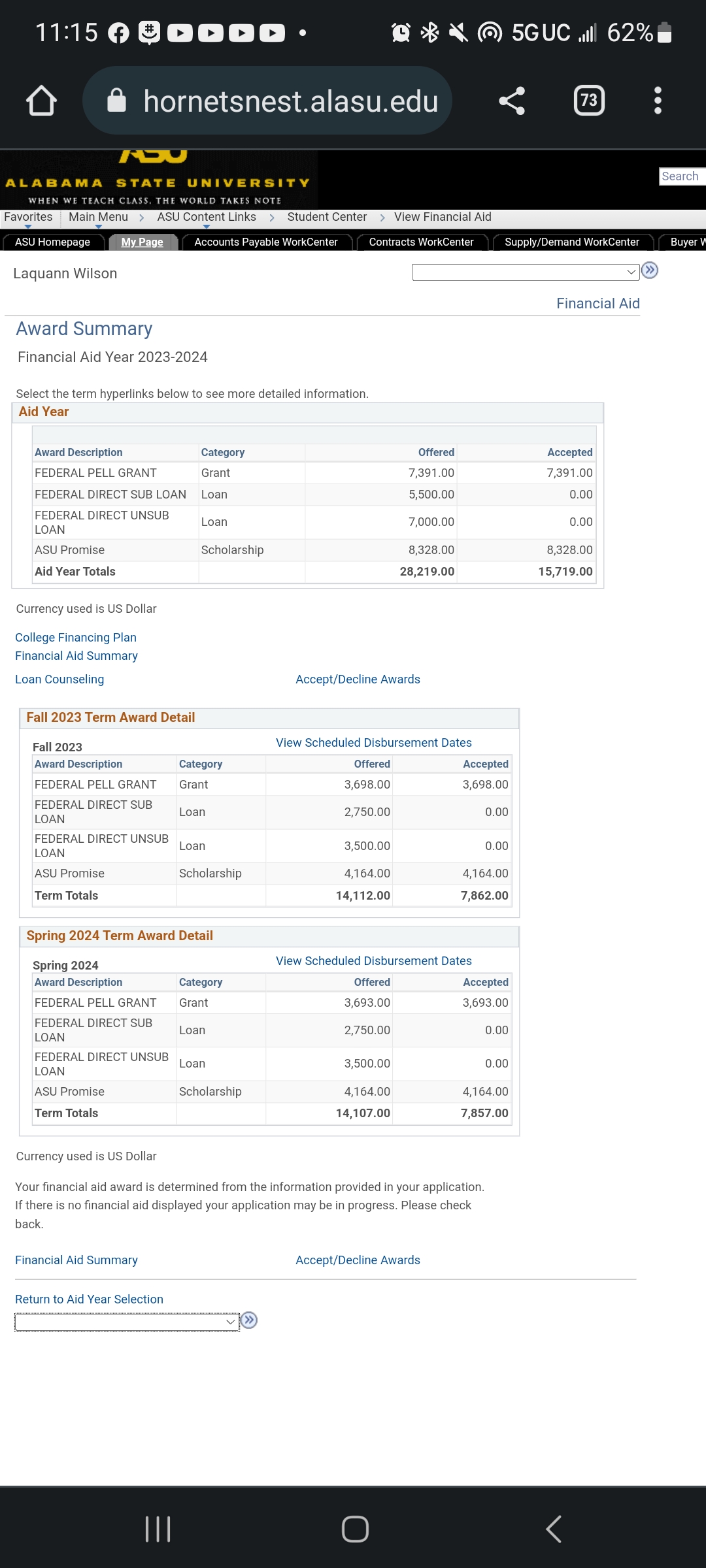Open the Accounts Payable WorkCenter tab
The width and height of the screenshot is (706, 1568).
coord(266,242)
